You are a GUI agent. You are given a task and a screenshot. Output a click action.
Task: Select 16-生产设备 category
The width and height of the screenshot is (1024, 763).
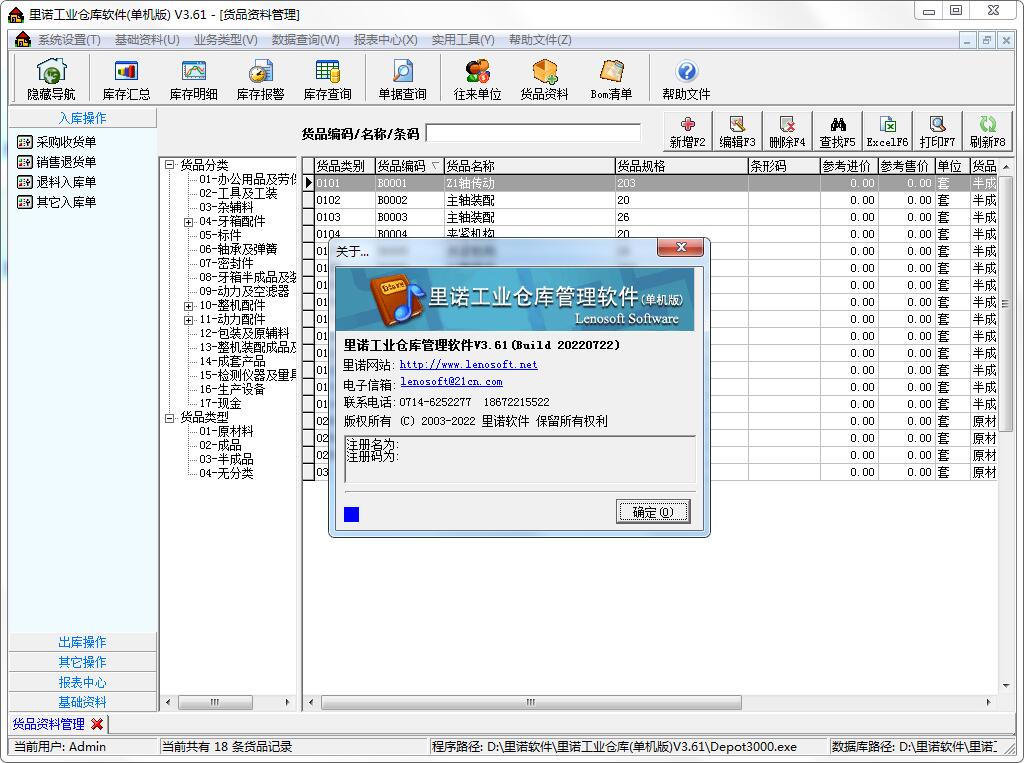pos(232,389)
